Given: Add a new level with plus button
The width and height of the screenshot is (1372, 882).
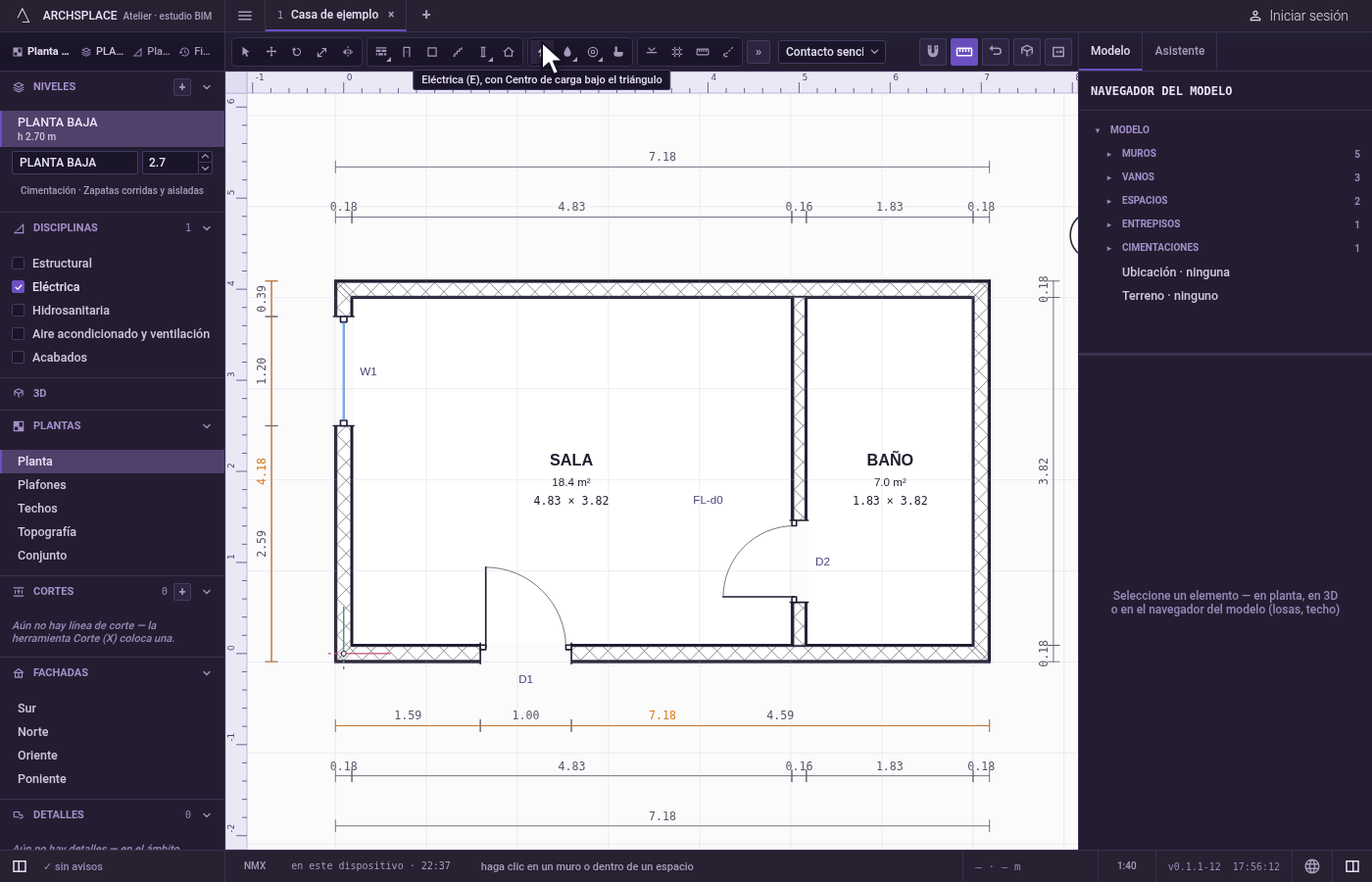Looking at the screenshot, I should click(x=182, y=87).
